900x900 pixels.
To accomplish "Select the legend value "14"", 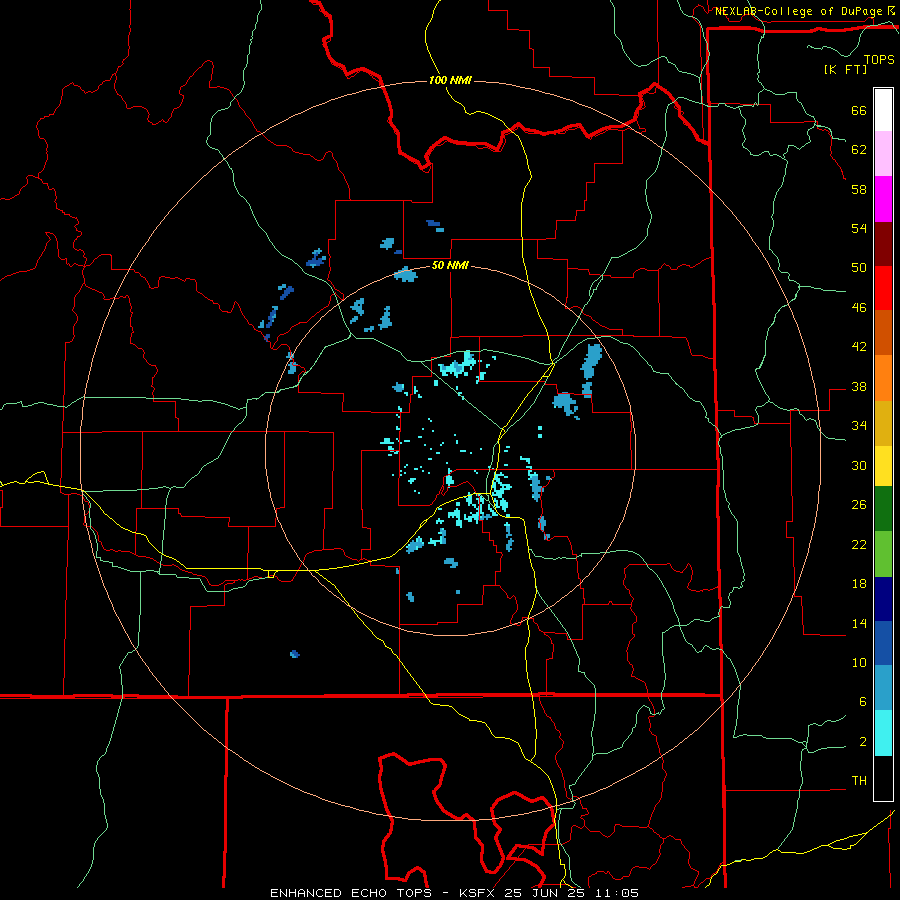I will (859, 623).
